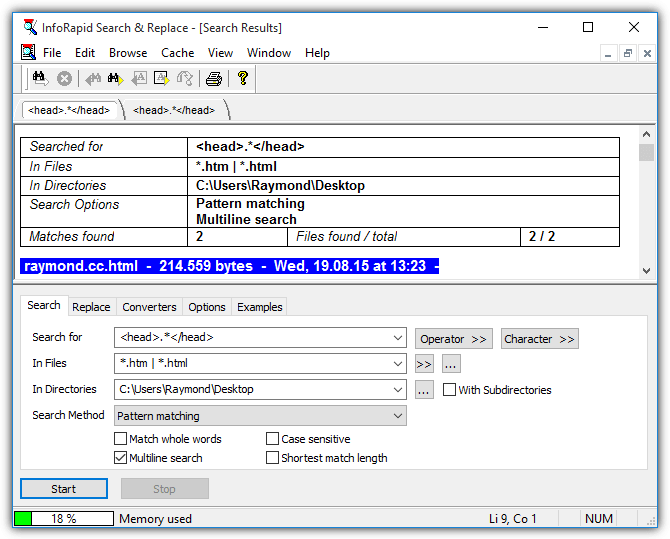Screen dimensions: 670x539
Task: Expand the In Files dropdown arrow
Action: (x=397, y=364)
